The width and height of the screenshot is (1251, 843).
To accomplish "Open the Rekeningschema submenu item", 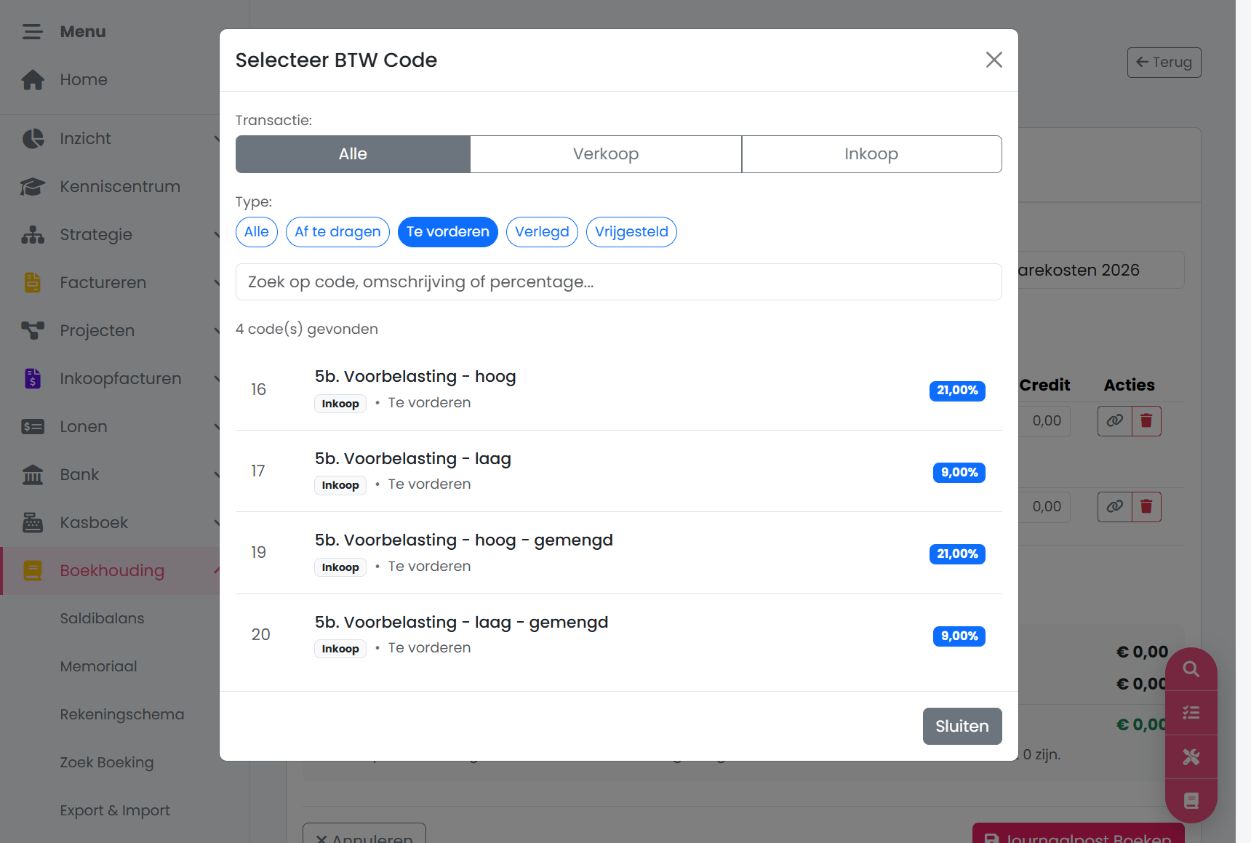I will point(122,714).
